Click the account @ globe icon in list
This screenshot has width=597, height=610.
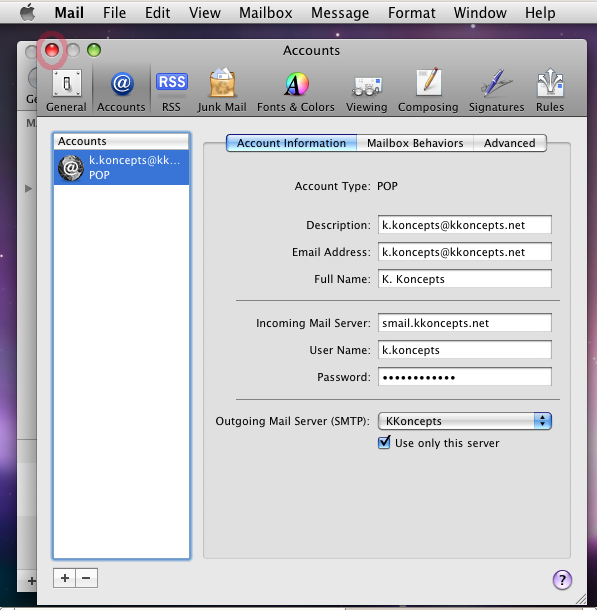pyautogui.click(x=71, y=168)
